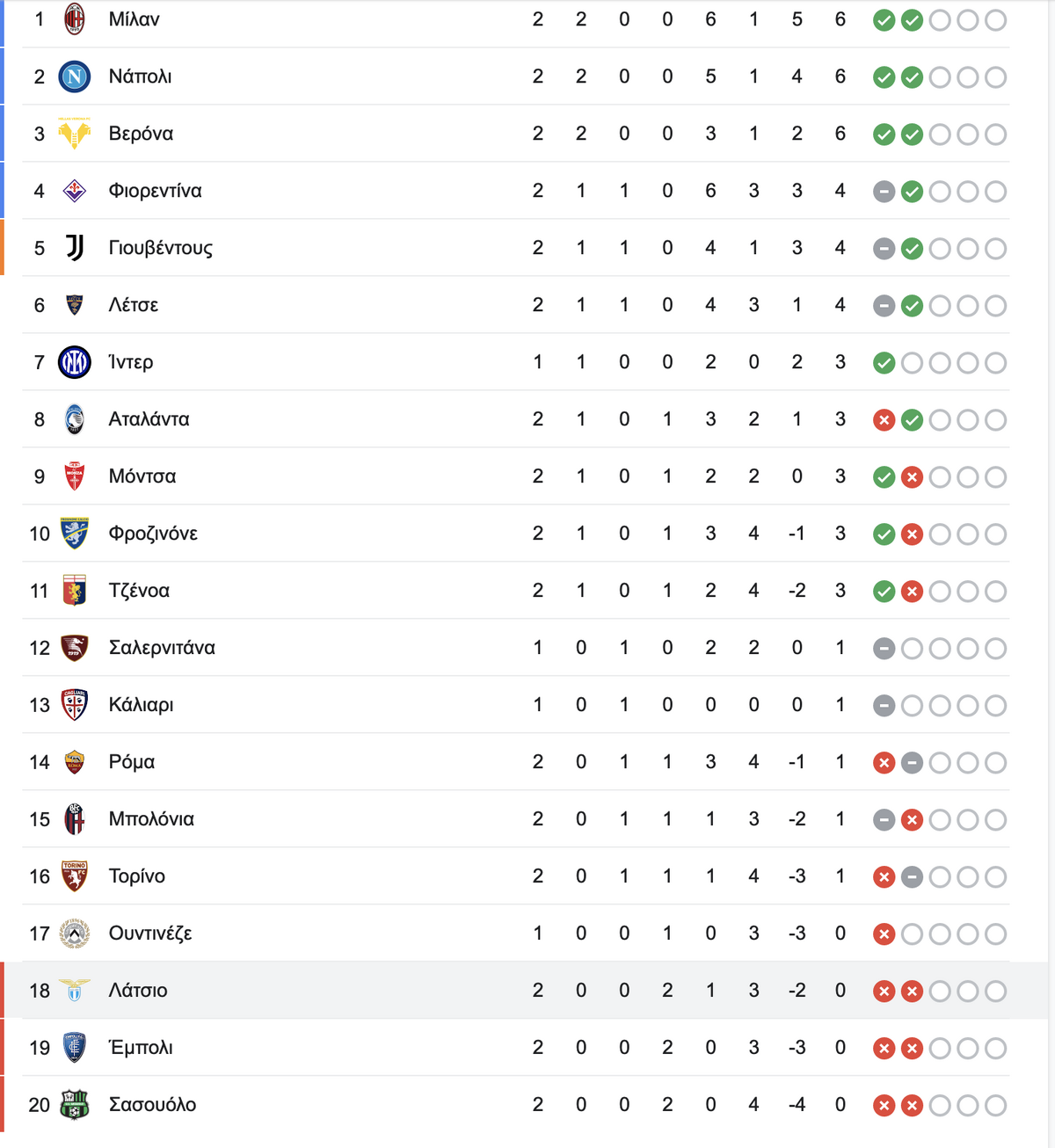The height and width of the screenshot is (1148, 1055).
Task: Click the Hellas Verona yellow logo
Action: 75,134
